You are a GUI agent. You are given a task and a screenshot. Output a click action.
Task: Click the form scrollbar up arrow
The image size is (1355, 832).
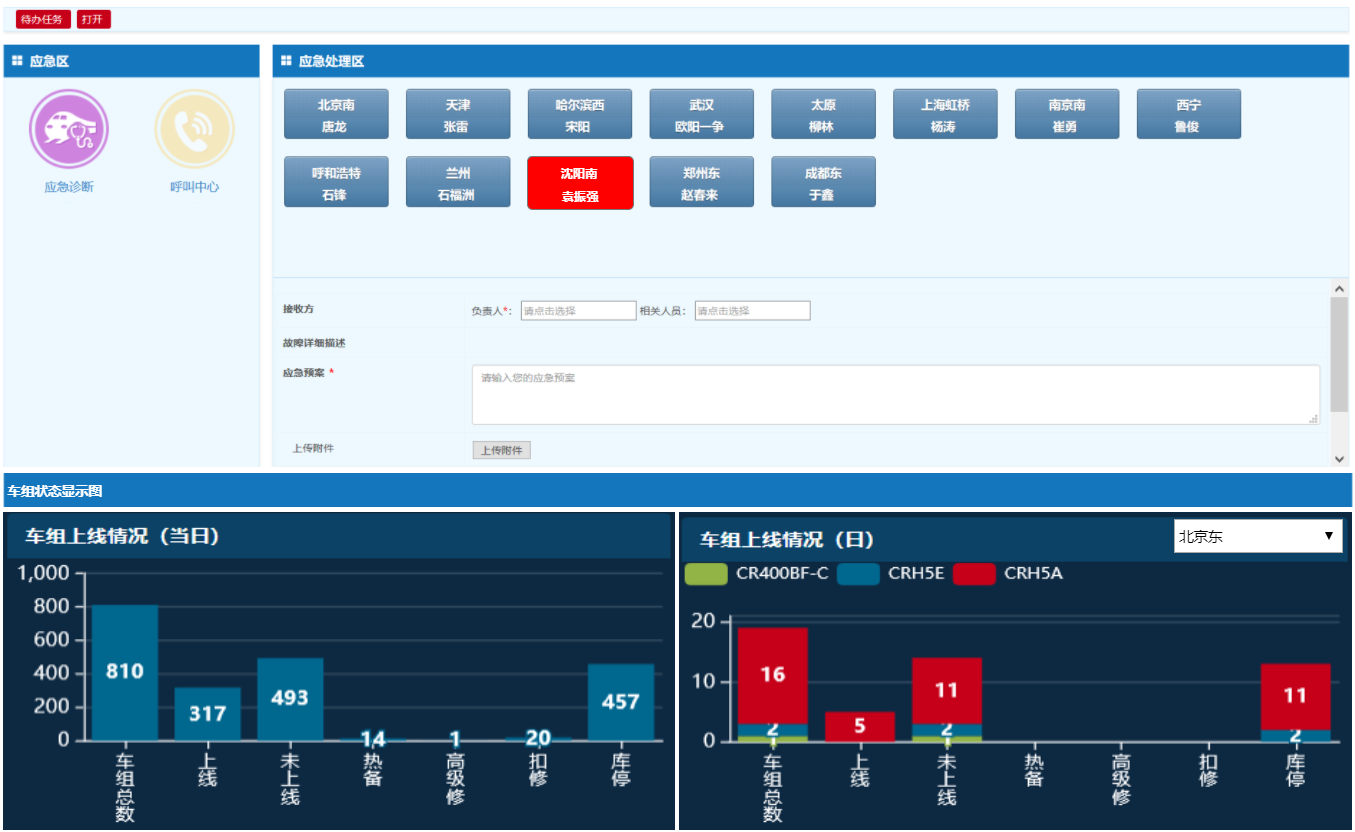(1339, 289)
